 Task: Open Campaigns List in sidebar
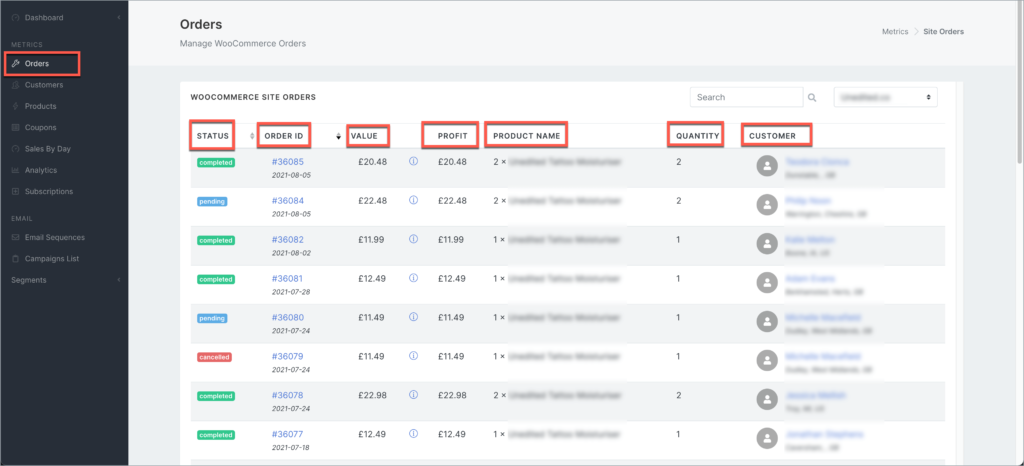(52, 259)
